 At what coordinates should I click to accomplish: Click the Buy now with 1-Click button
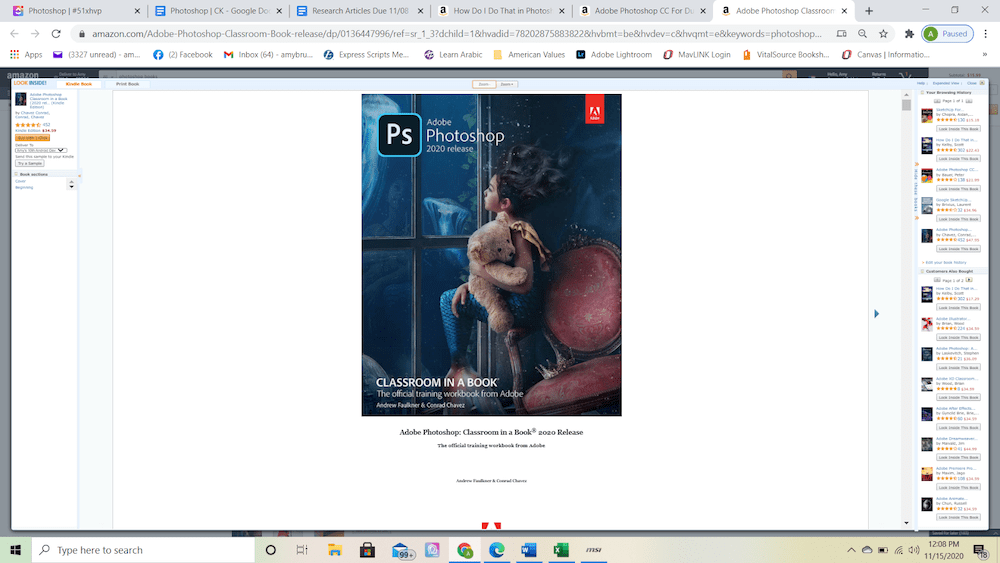point(33,138)
